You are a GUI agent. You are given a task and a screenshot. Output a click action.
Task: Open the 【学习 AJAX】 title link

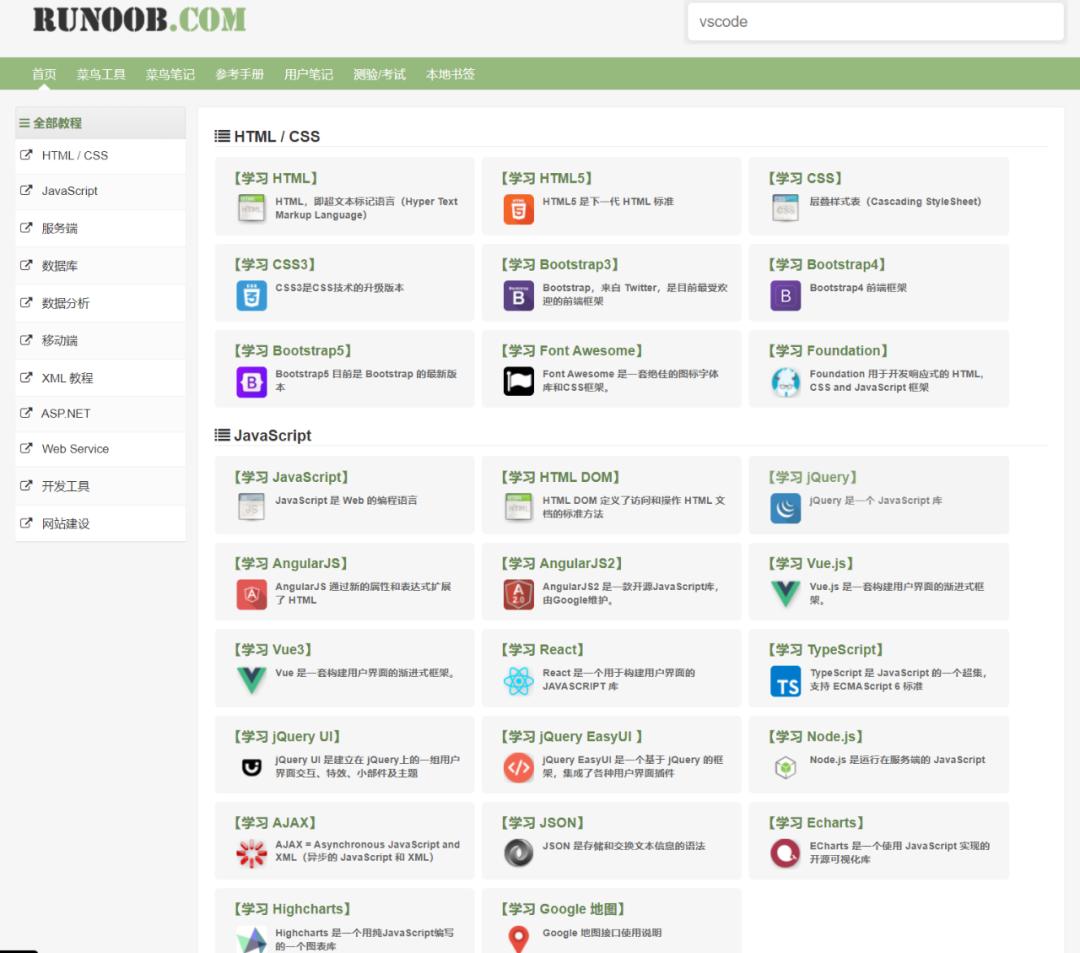click(x=275, y=822)
